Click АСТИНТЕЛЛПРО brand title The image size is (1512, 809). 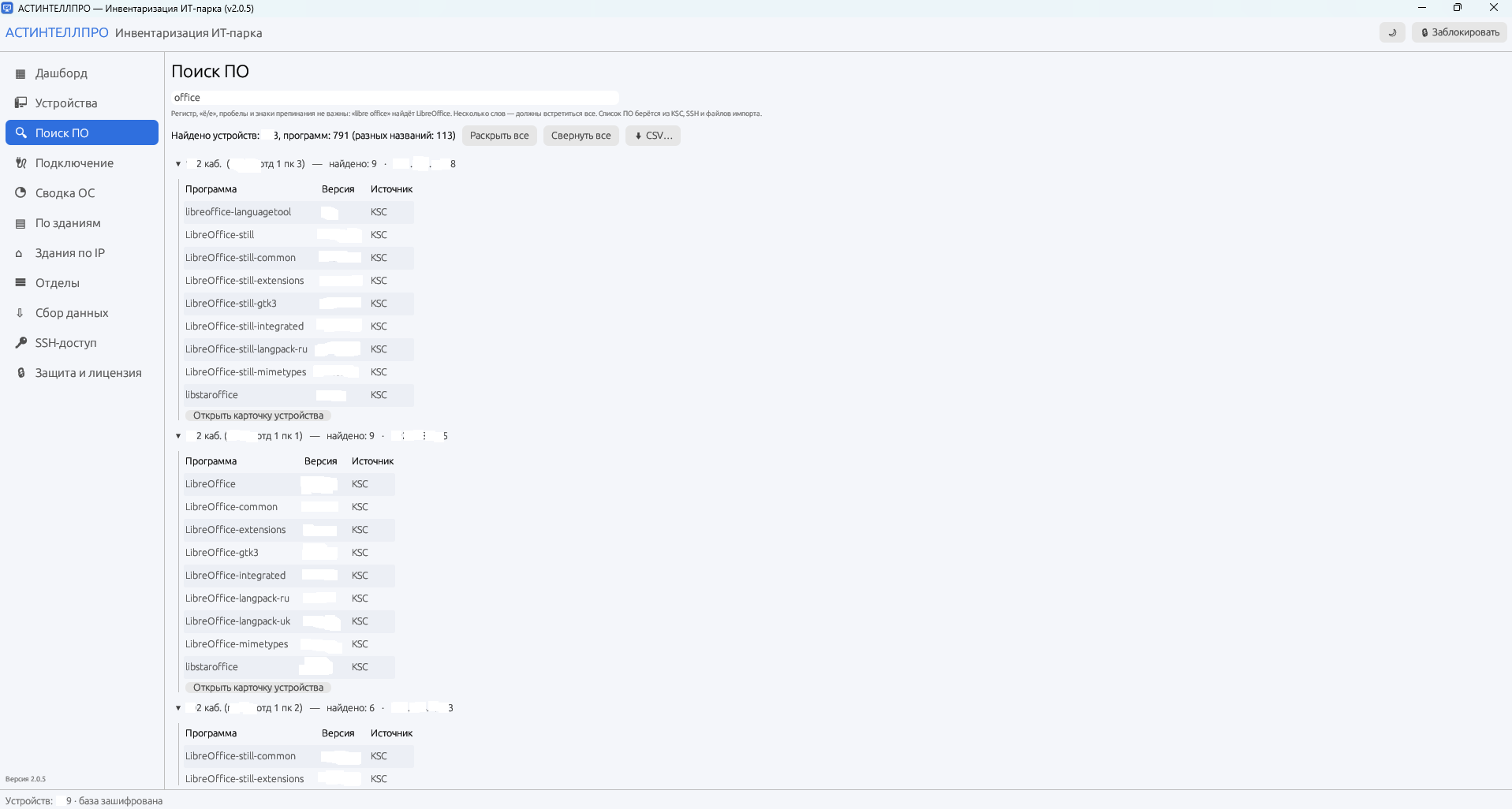coord(57,33)
